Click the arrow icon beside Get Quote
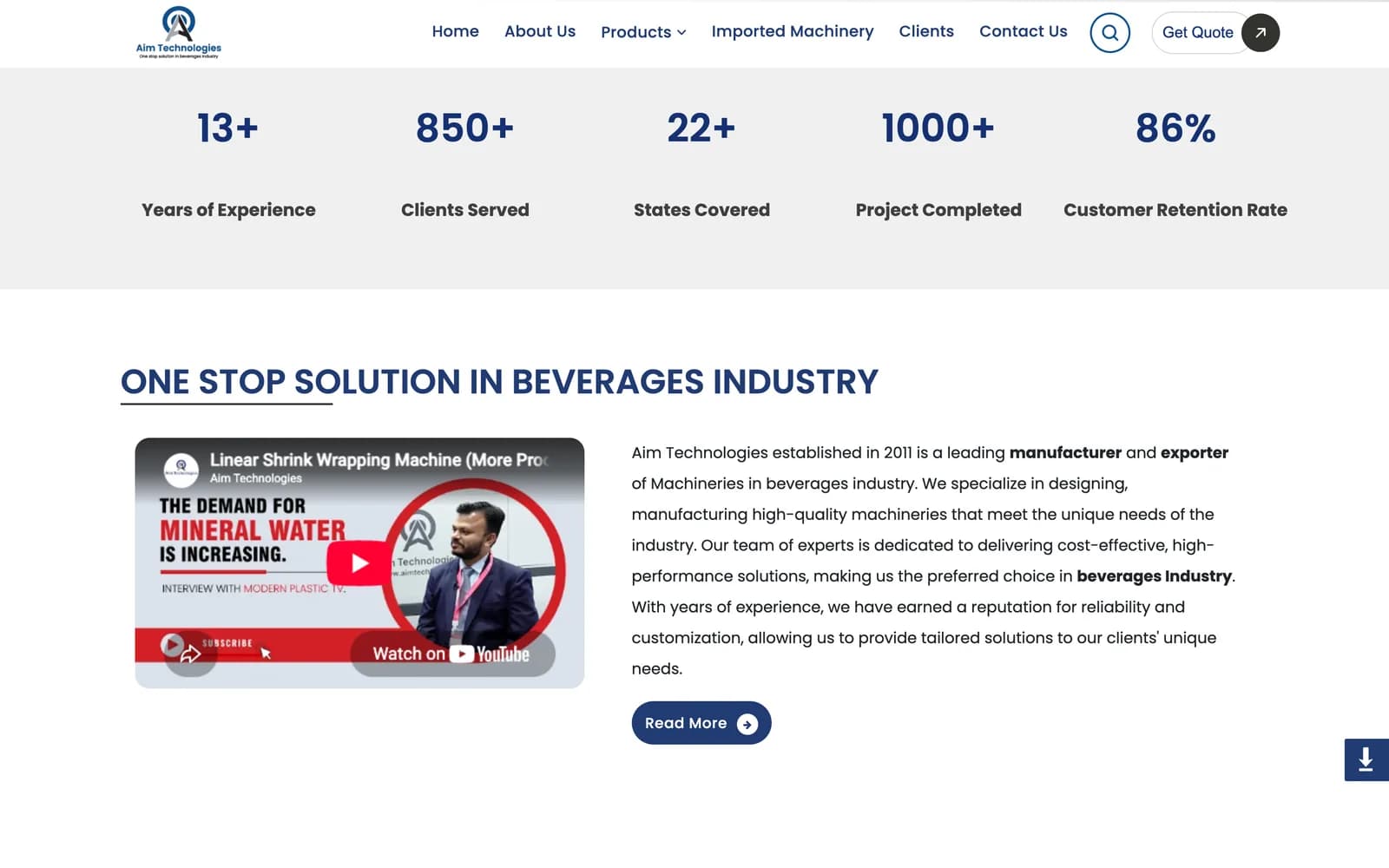The width and height of the screenshot is (1389, 868). pos(1261,33)
